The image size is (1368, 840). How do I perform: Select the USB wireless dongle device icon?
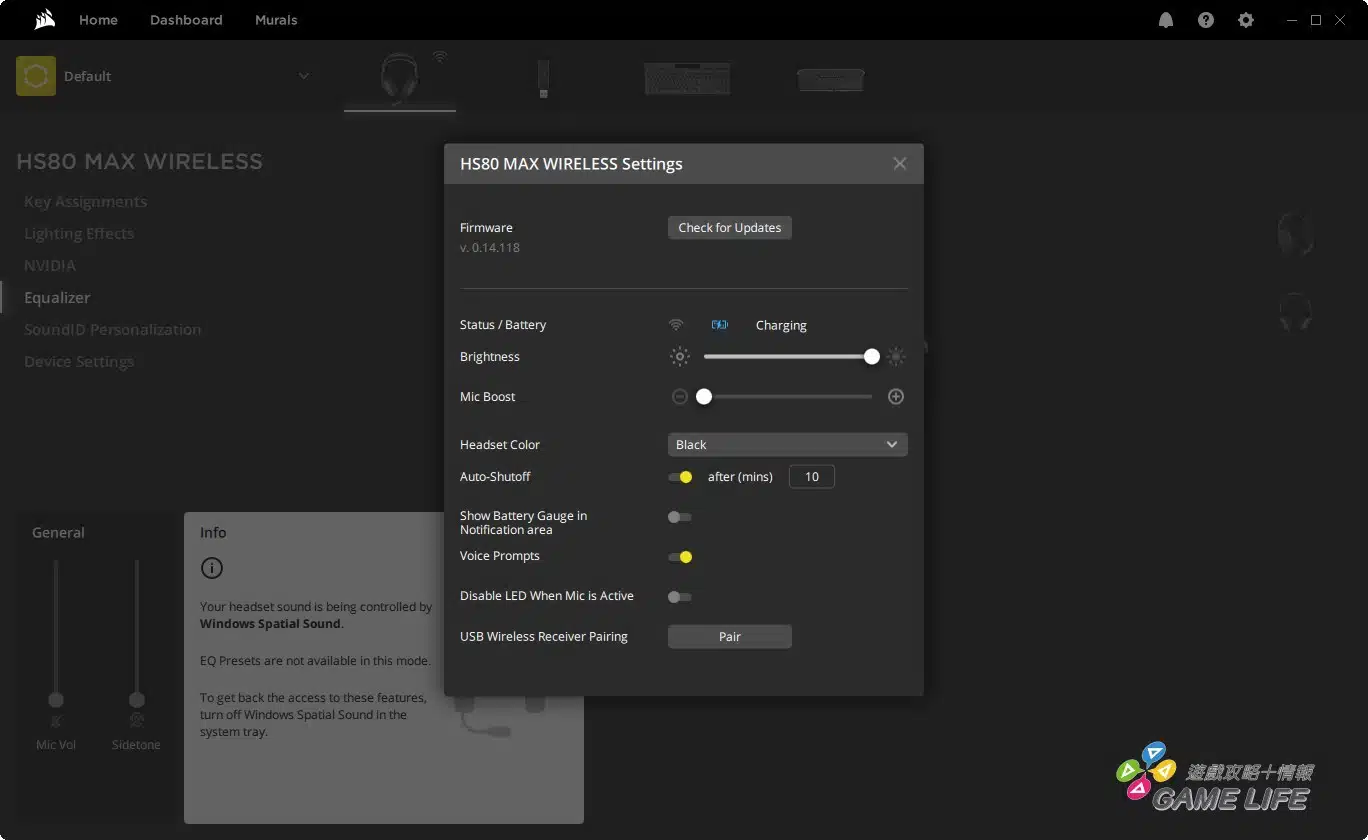[x=543, y=79]
